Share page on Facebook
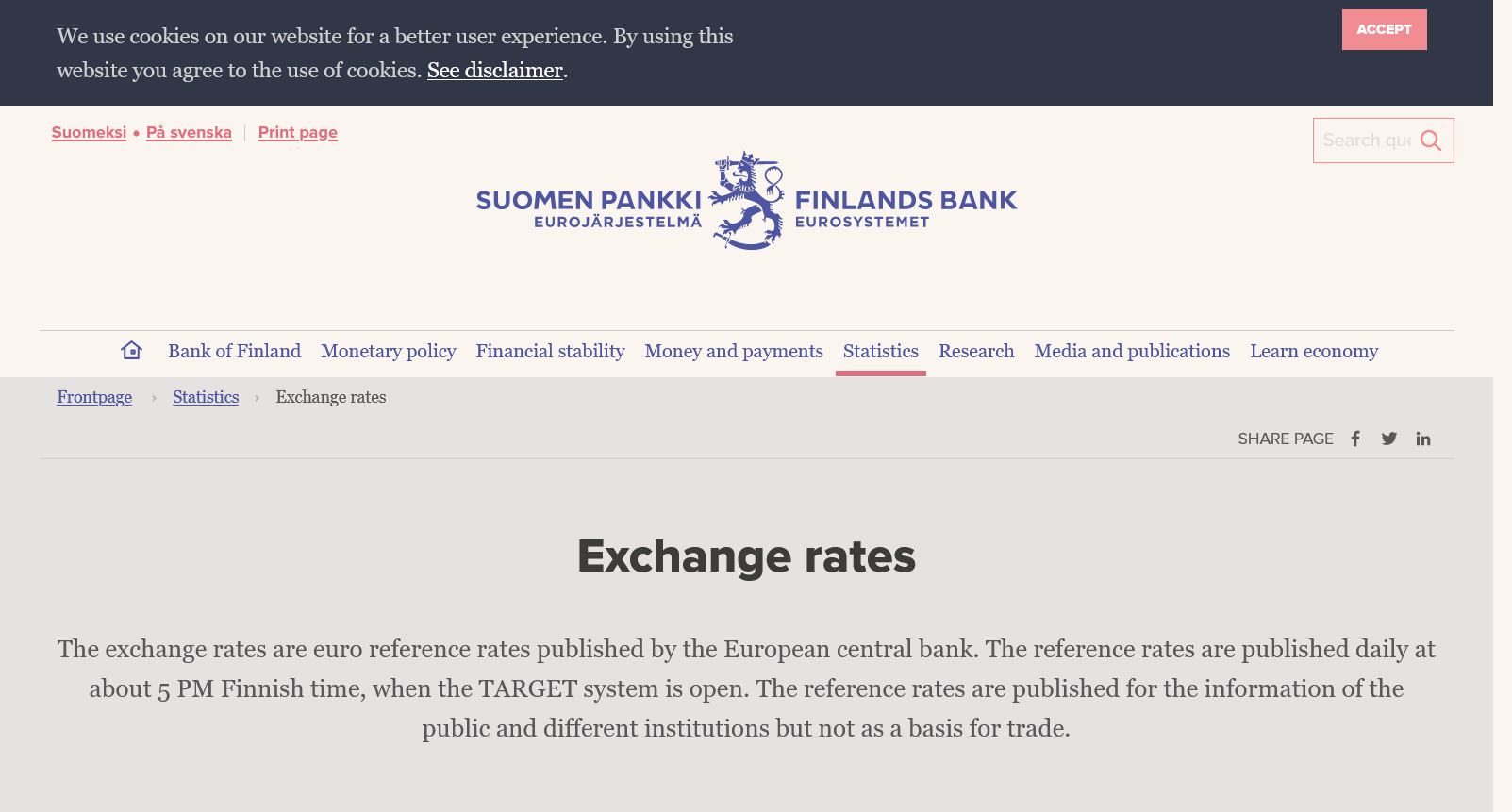 [1355, 439]
